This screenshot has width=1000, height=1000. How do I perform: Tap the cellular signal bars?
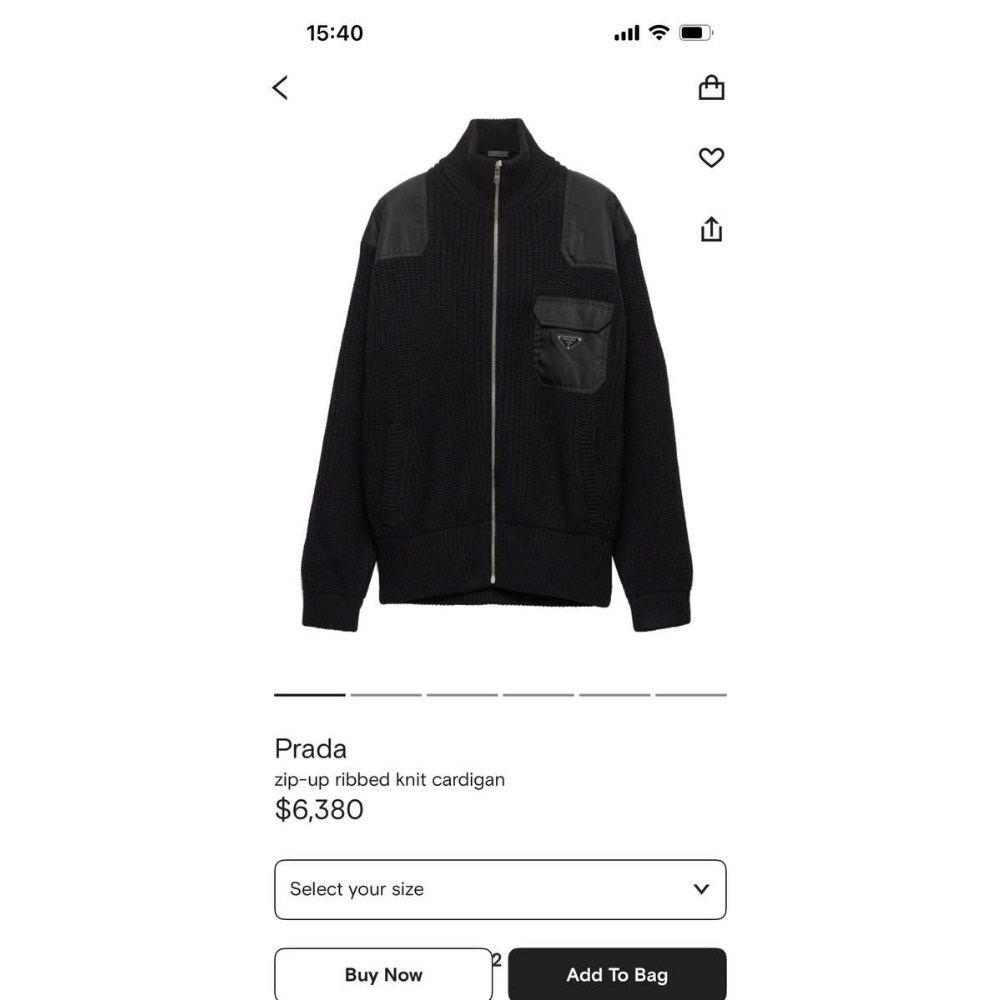(627, 33)
